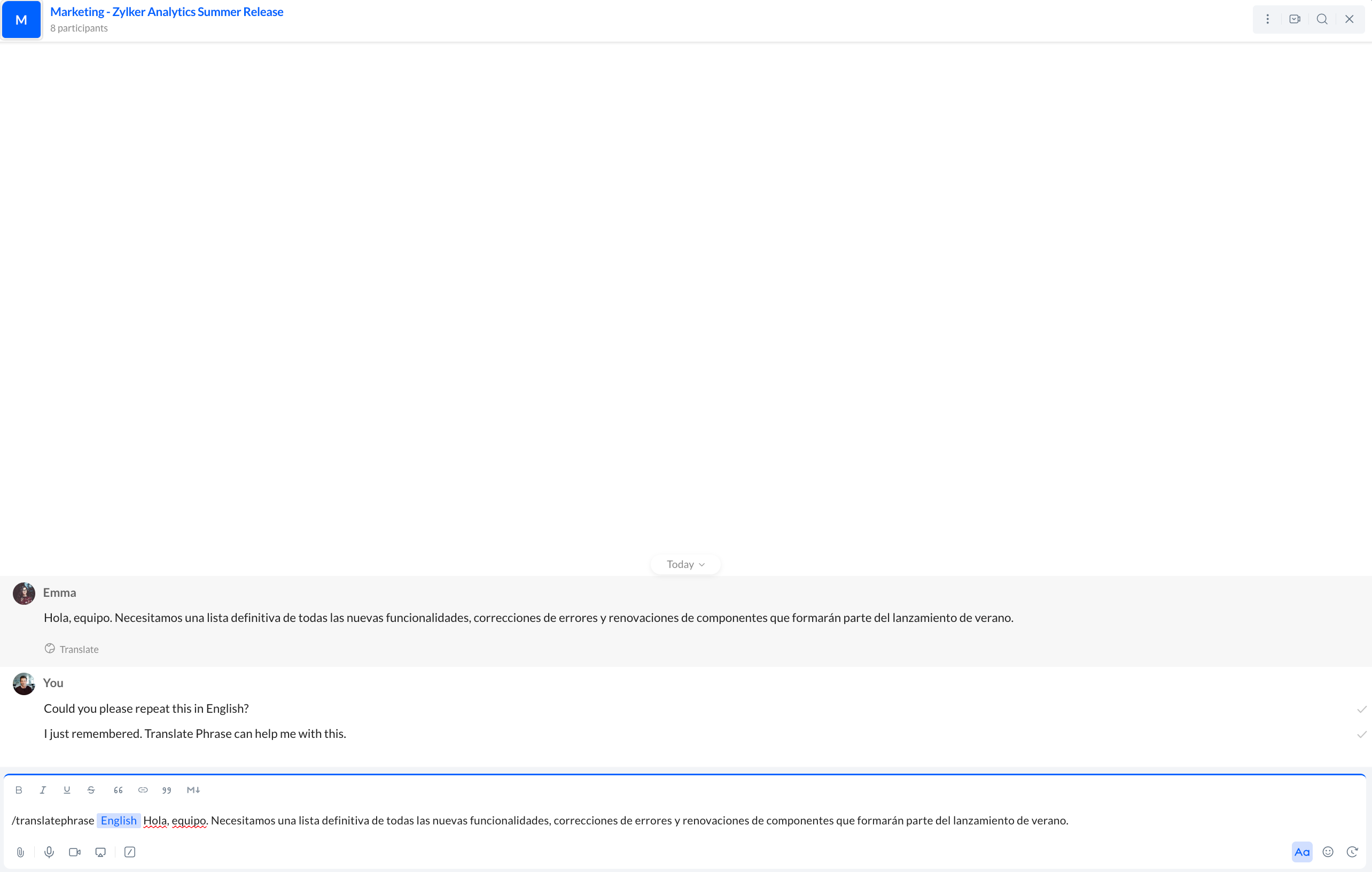Insert a hyperlink
Screen dimensions: 1372x872
pos(143,790)
